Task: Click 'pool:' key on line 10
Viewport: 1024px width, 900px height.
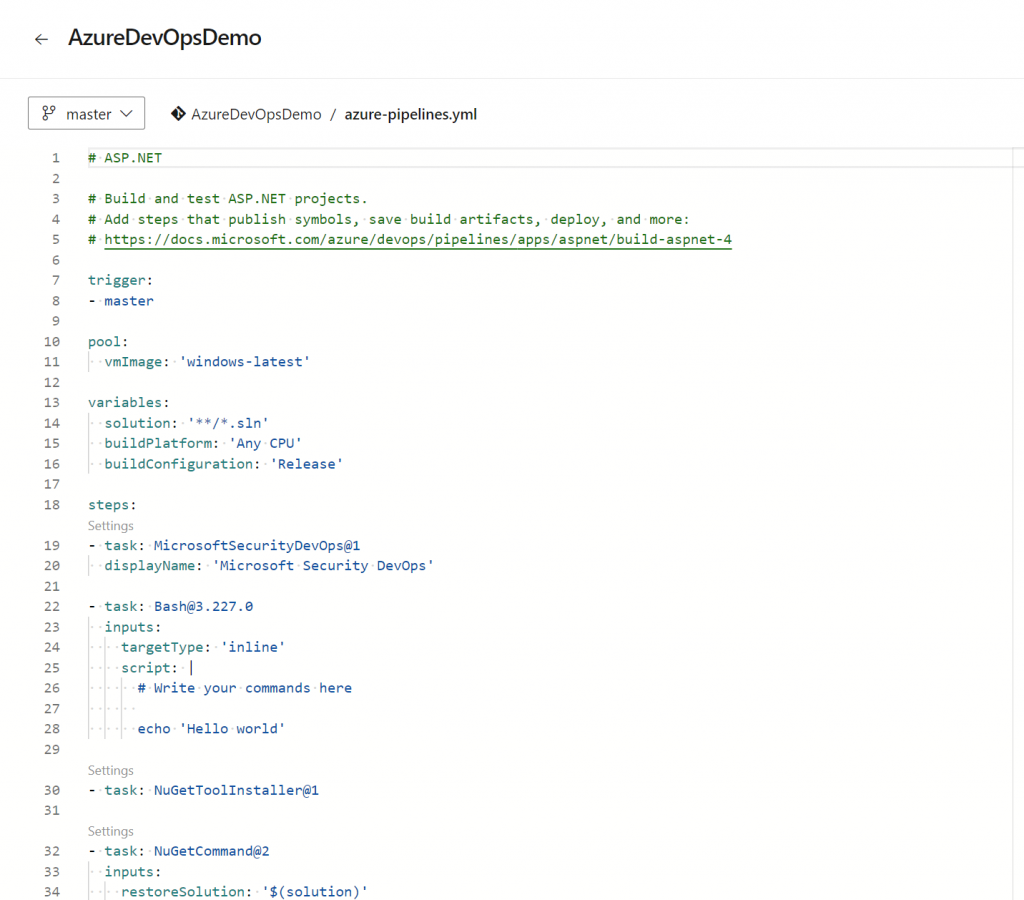Action: coord(108,342)
